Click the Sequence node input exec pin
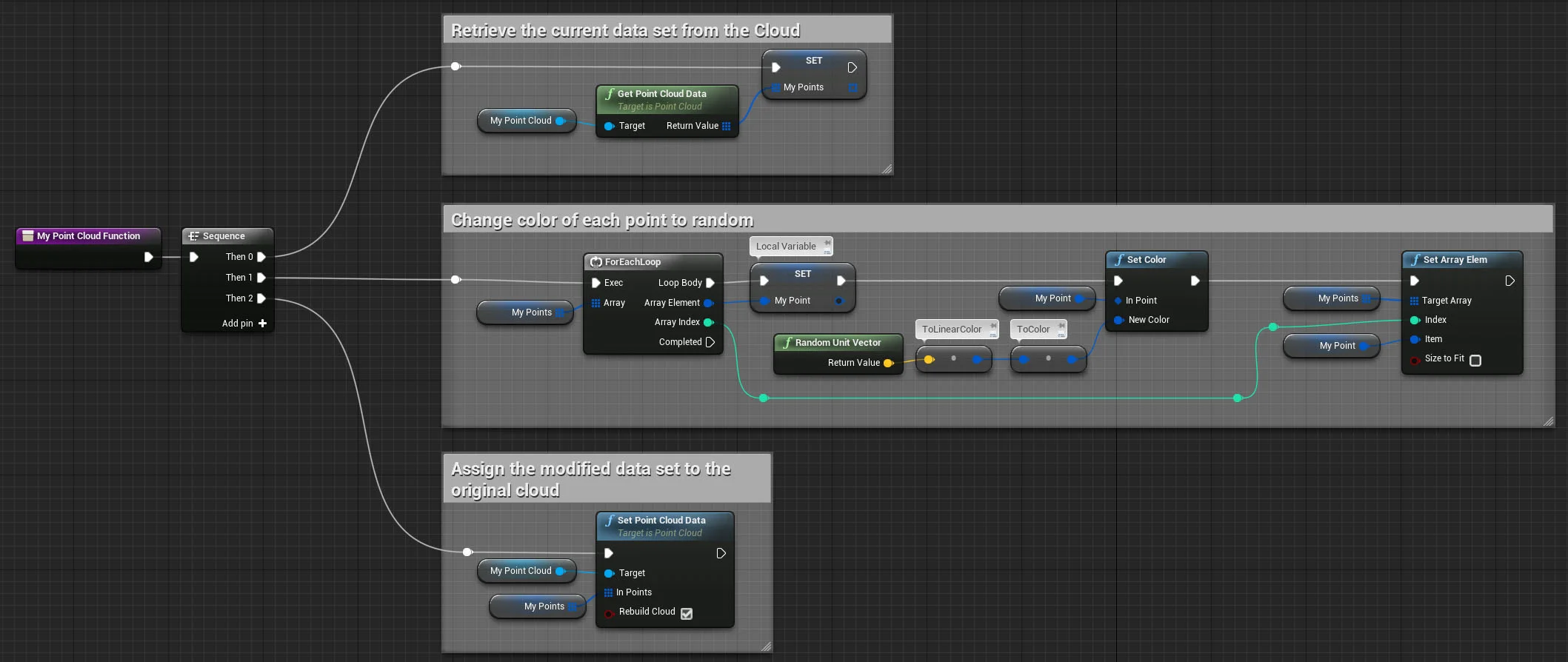1568x662 pixels. click(x=194, y=257)
